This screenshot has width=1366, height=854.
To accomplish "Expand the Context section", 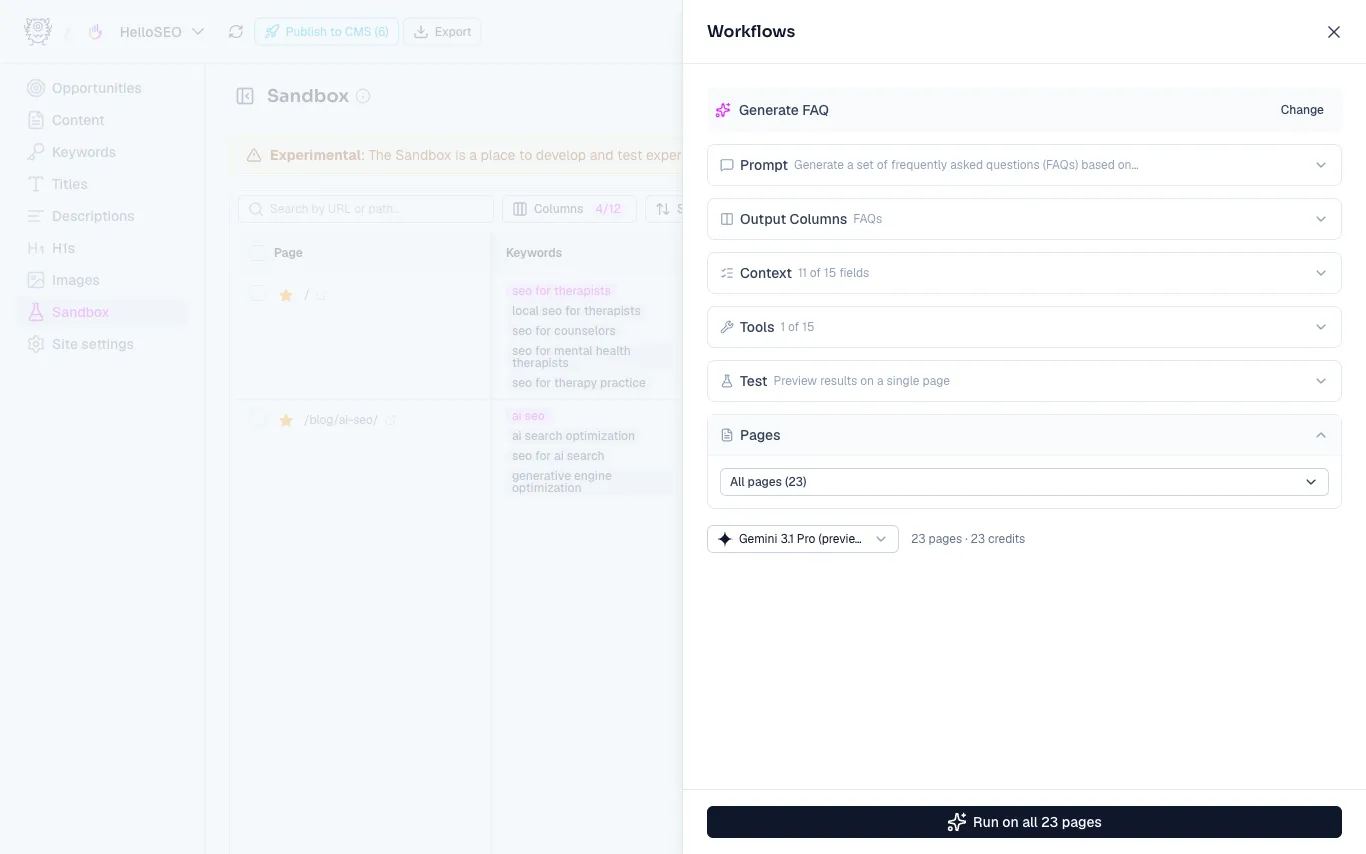I will (1024, 273).
